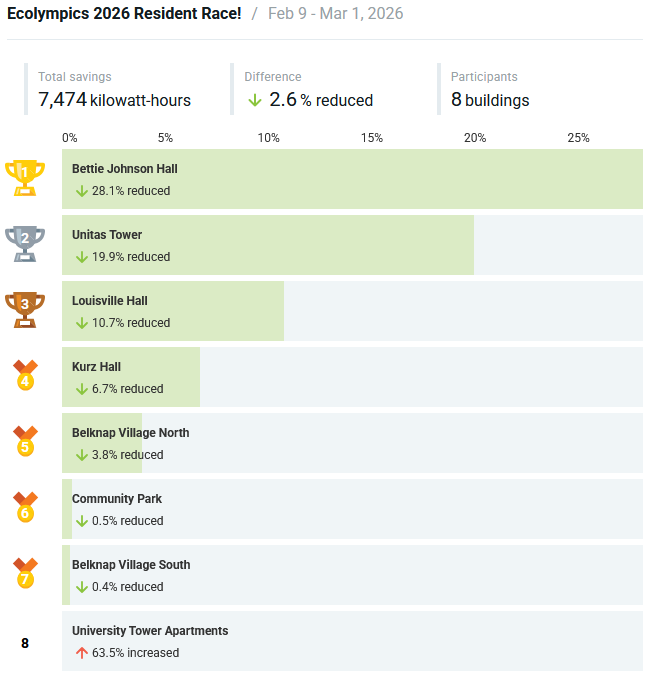Click the seventh-place medal icon
Viewport: 650px width, 678px height.
coord(25,573)
